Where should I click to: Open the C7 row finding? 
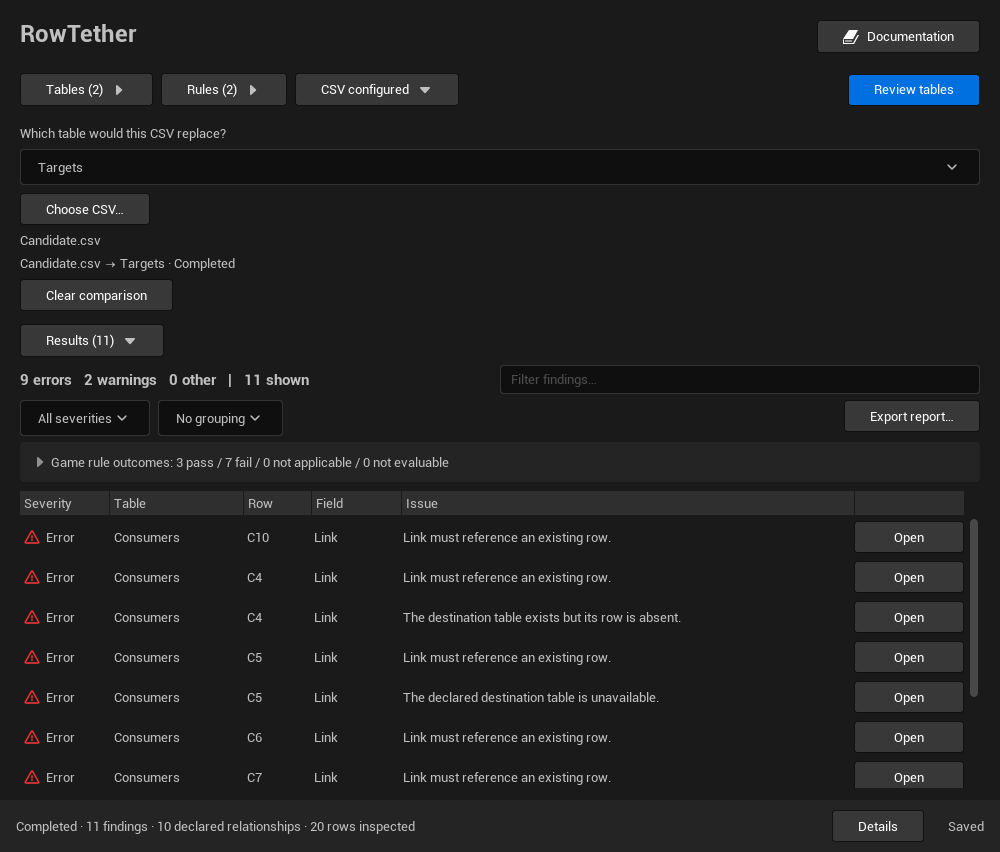909,777
